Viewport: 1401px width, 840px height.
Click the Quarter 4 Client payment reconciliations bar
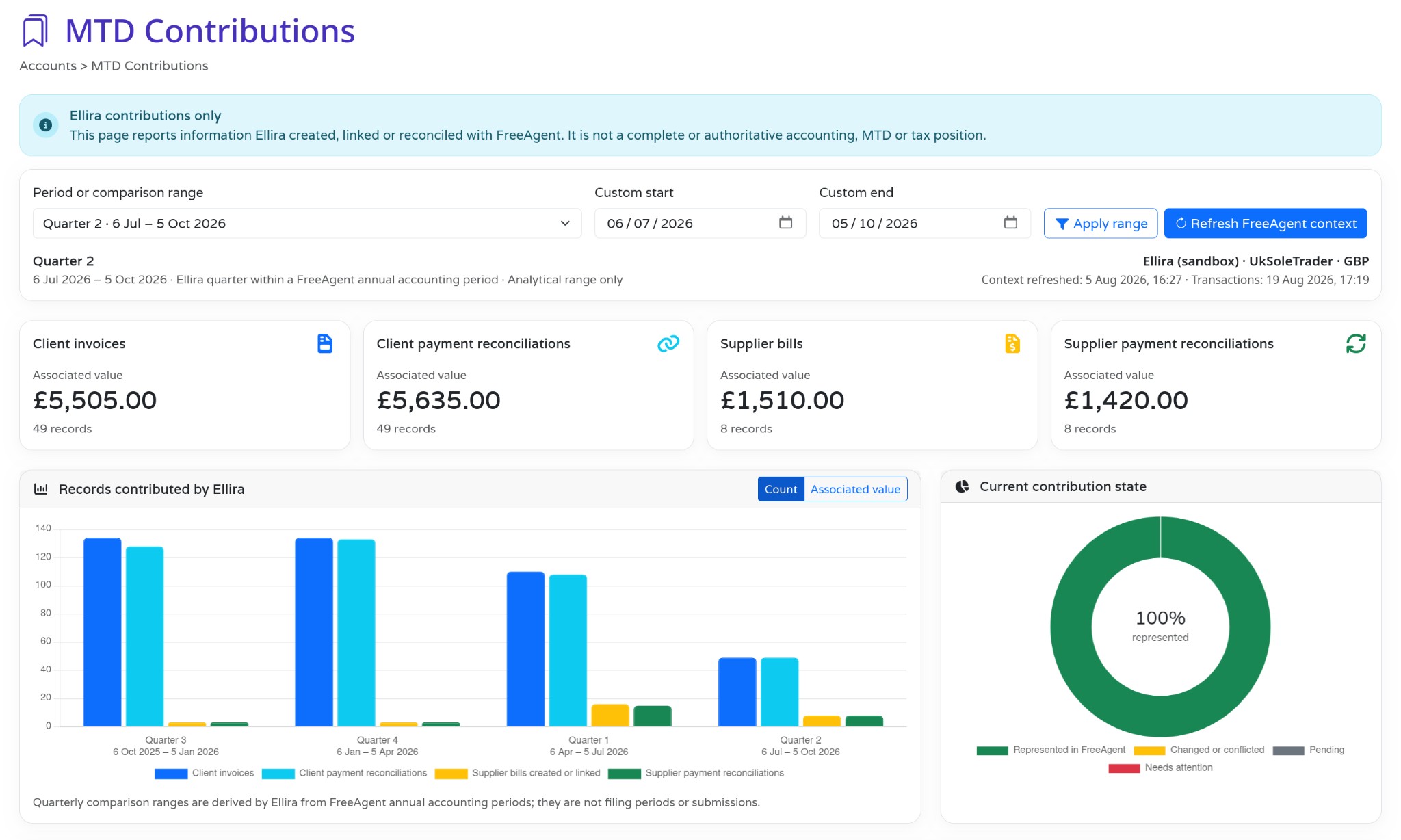pyautogui.click(x=356, y=633)
